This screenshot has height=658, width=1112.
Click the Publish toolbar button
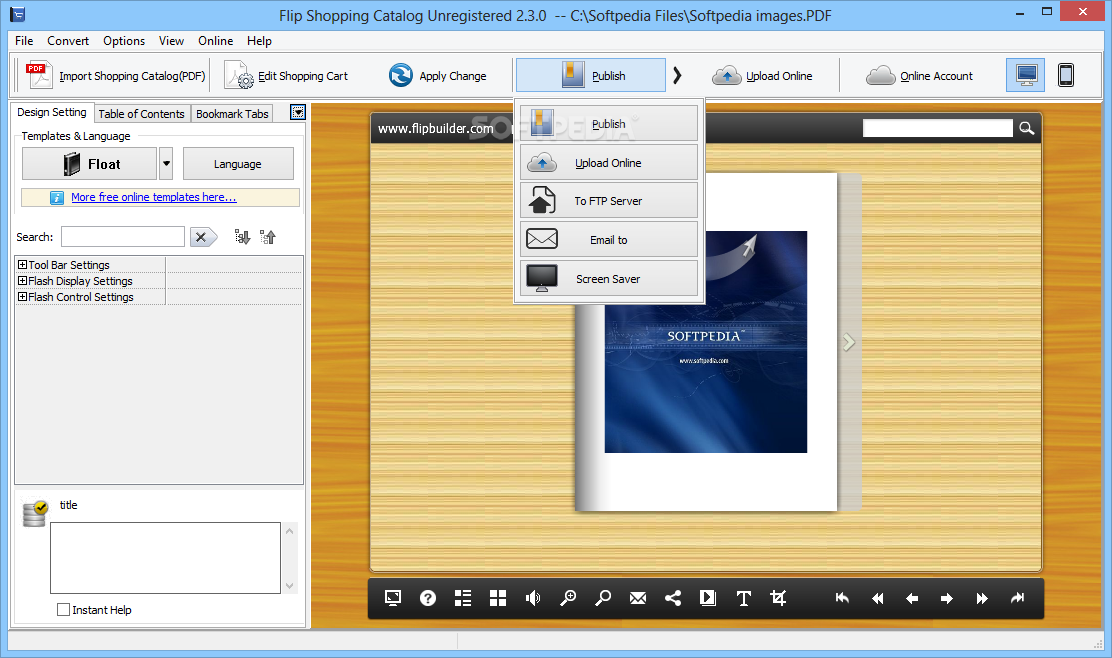[591, 75]
